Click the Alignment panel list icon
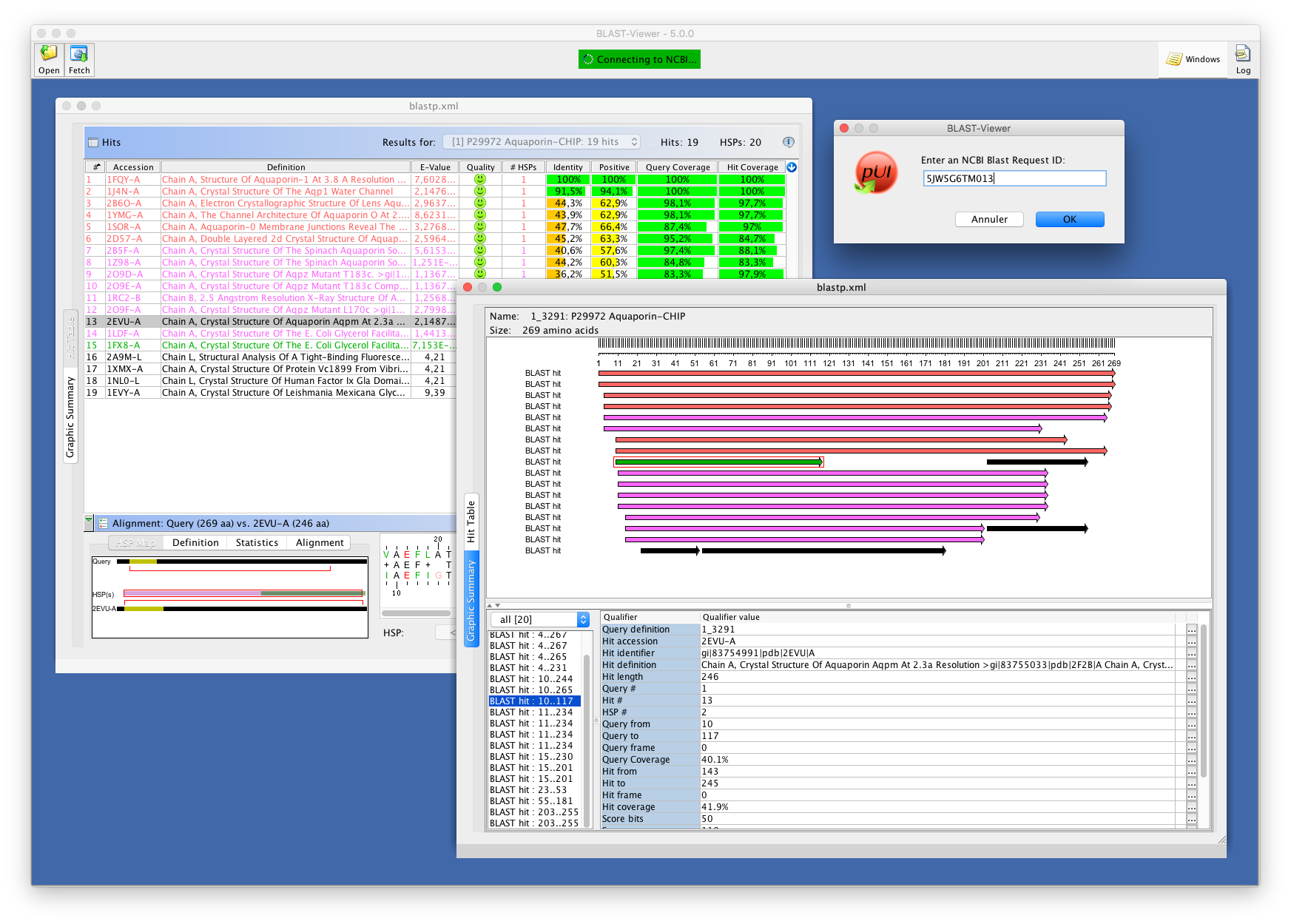The height and width of the screenshot is (924, 1291). [x=104, y=523]
